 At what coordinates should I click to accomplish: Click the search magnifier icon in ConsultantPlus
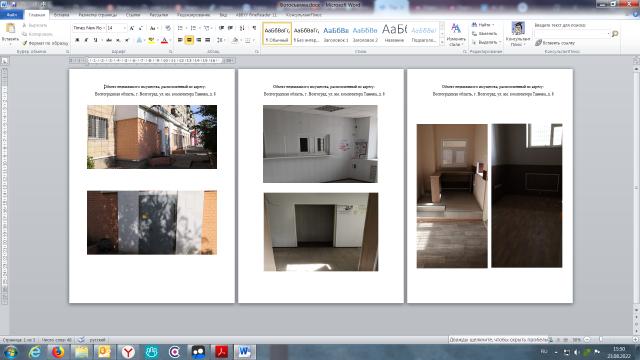pyautogui.click(x=615, y=34)
